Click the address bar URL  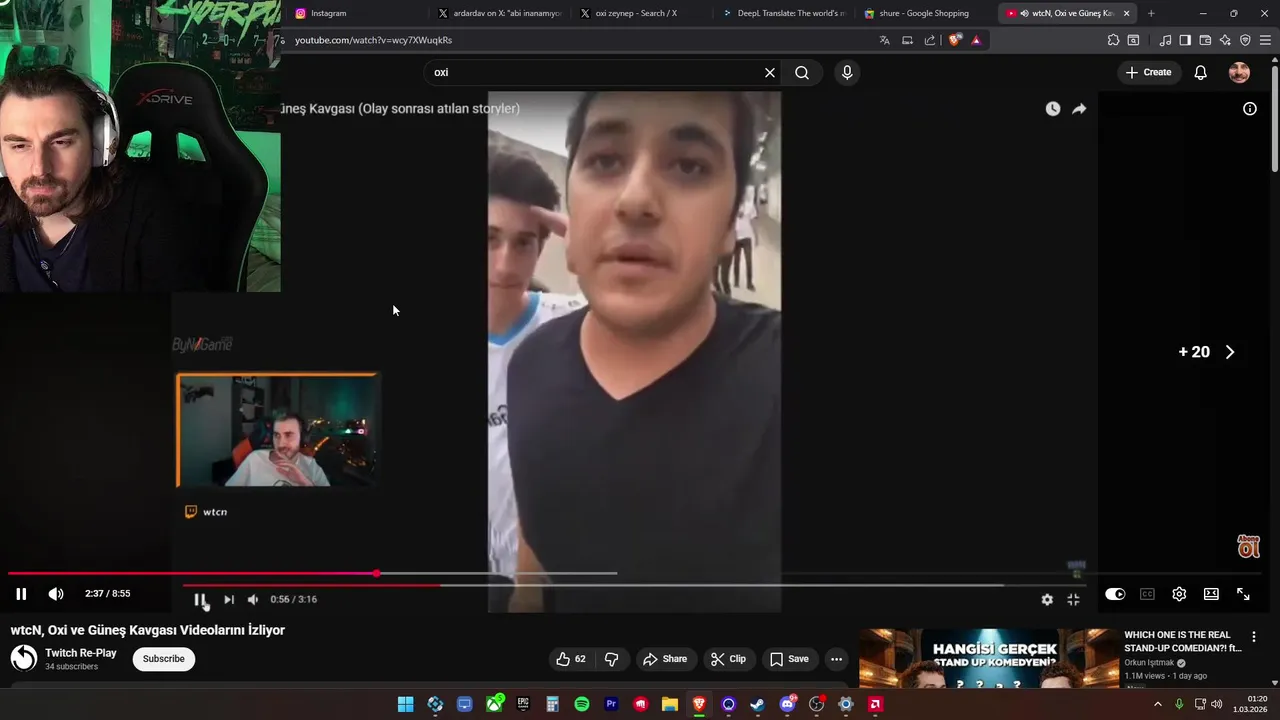[373, 40]
